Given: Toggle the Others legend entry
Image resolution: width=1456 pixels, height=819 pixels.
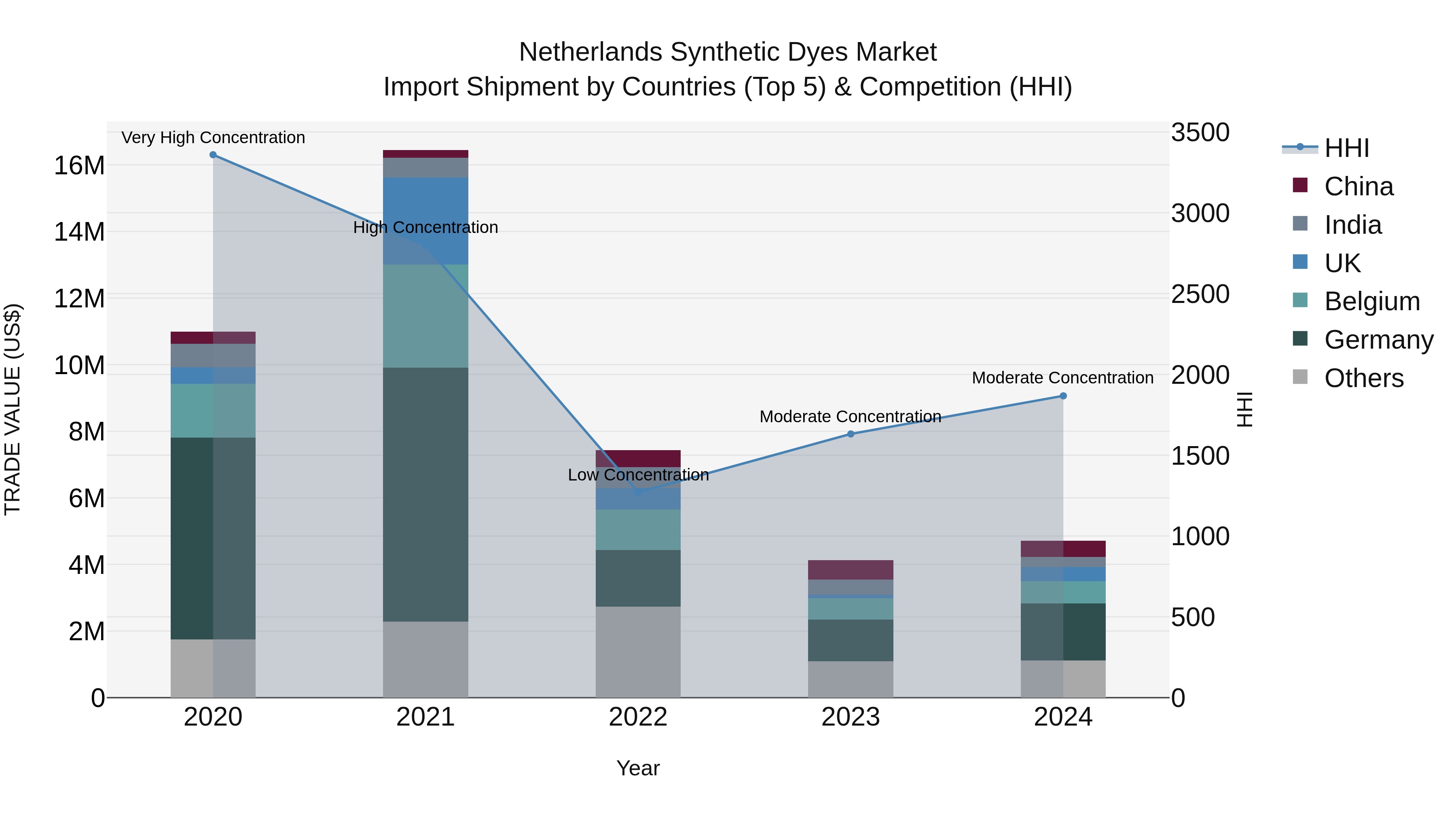Looking at the screenshot, I should (x=1348, y=378).
